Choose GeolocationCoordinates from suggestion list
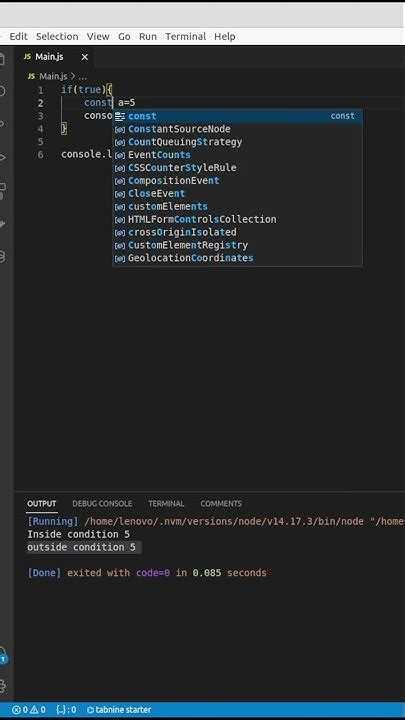The height and width of the screenshot is (720, 405). point(237,258)
